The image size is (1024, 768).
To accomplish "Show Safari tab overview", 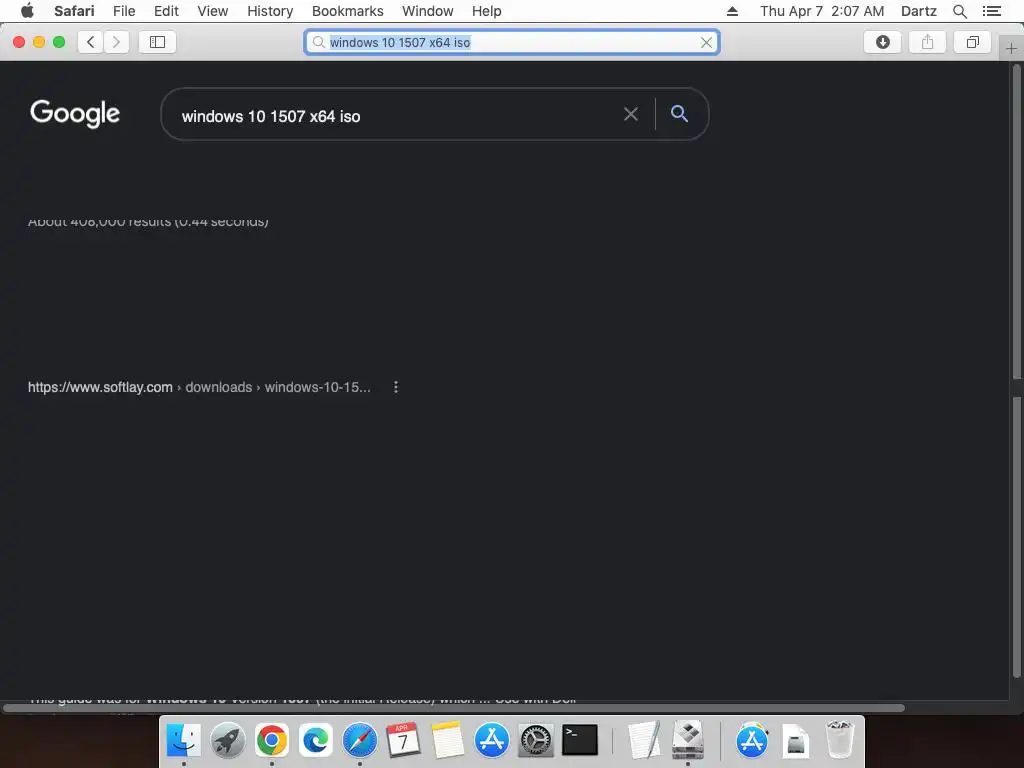I will [x=972, y=42].
